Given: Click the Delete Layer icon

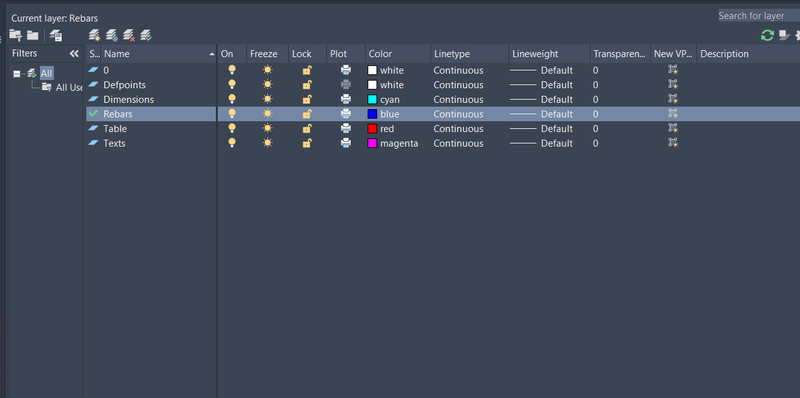Looking at the screenshot, I should coord(129,35).
